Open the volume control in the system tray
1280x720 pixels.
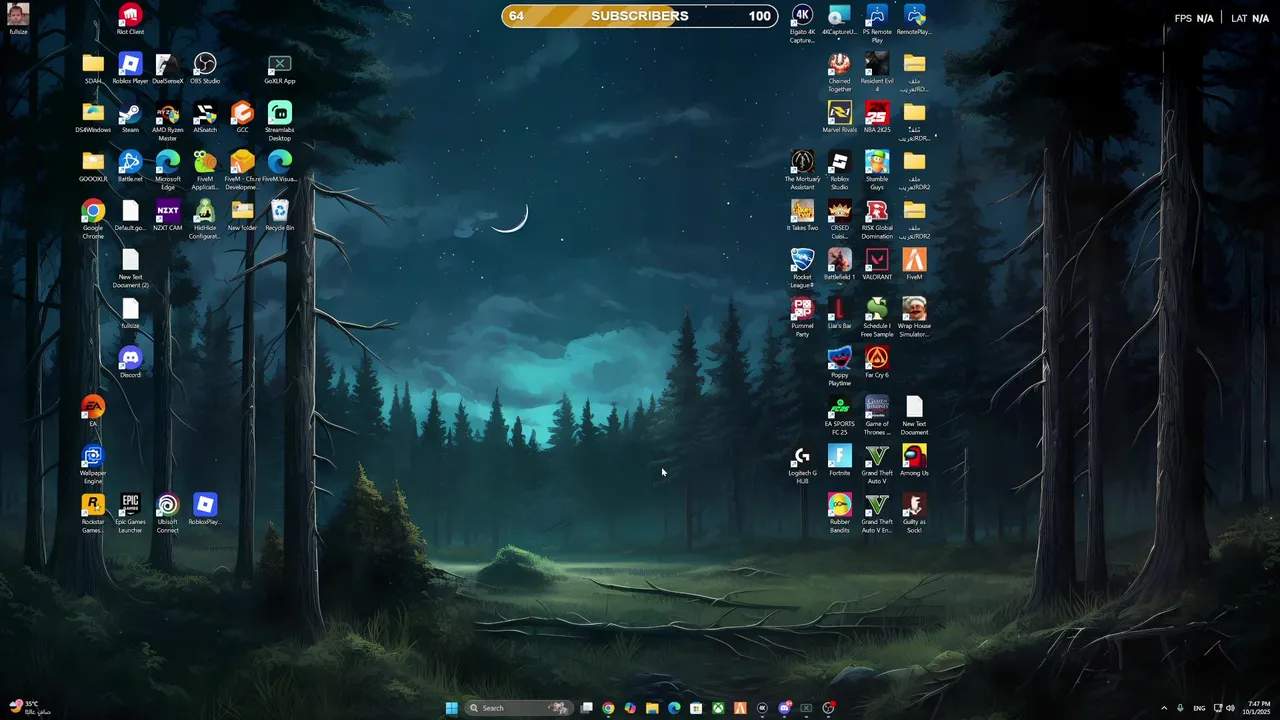pyautogui.click(x=1230, y=708)
